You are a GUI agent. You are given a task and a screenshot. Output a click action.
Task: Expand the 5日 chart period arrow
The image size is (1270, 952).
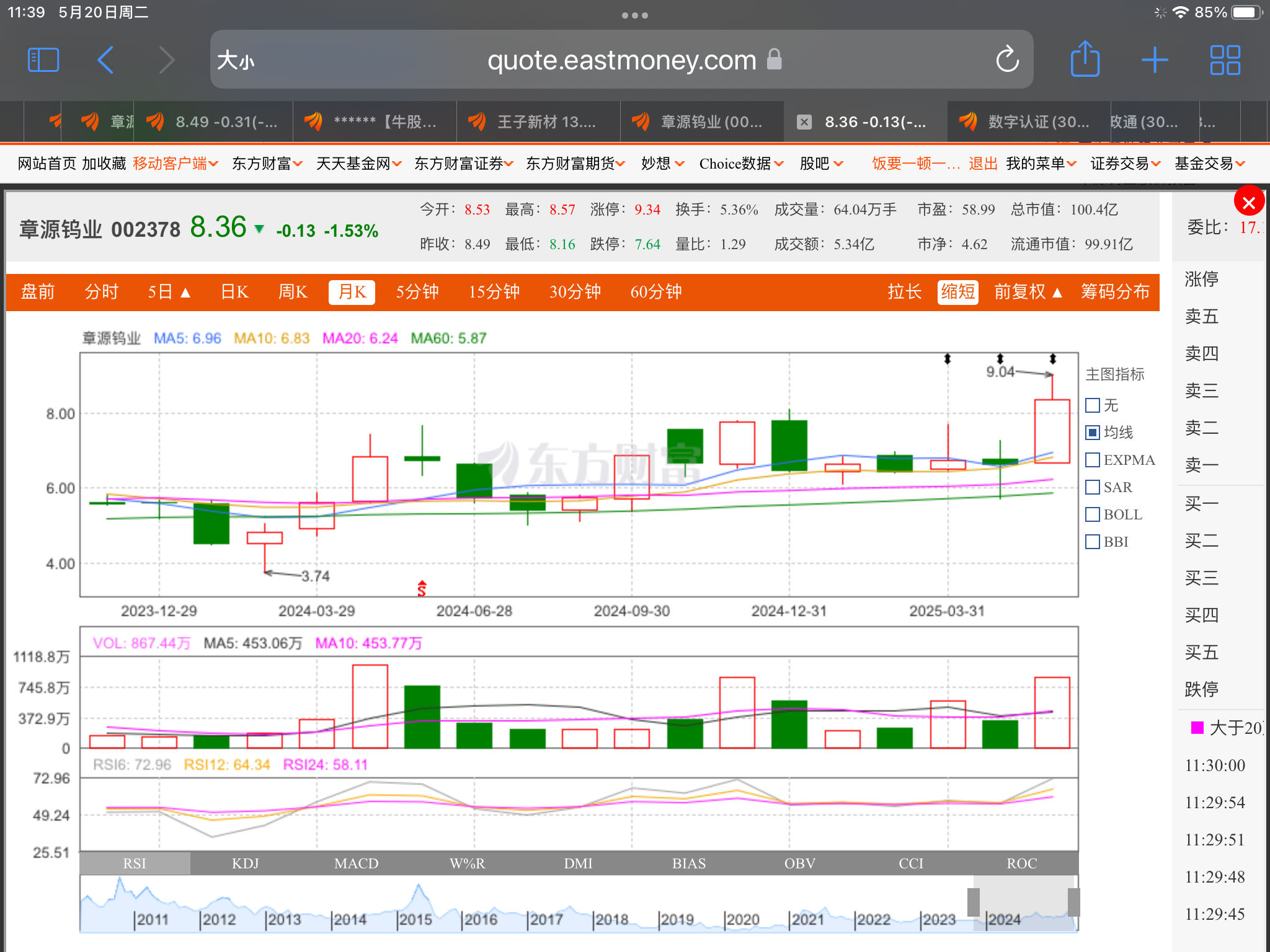[x=185, y=293]
